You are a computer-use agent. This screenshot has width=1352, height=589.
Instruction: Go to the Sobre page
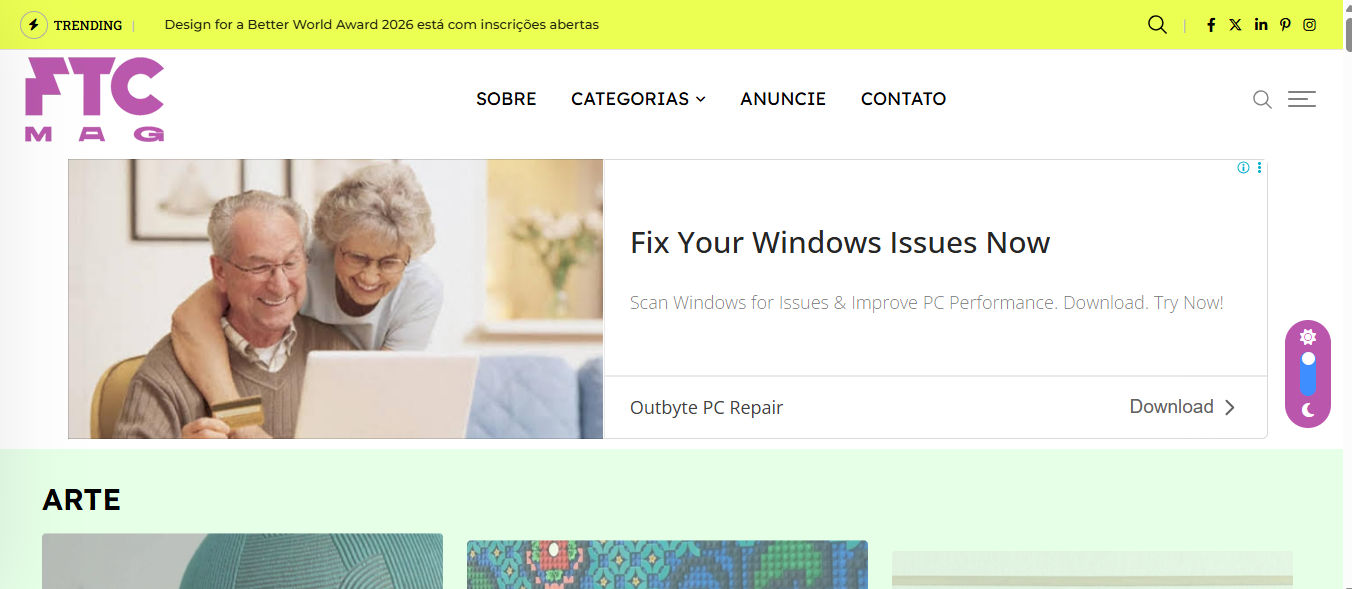coord(506,99)
